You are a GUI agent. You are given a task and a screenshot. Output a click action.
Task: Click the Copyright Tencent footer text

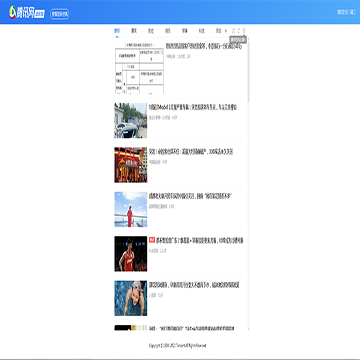177,346
